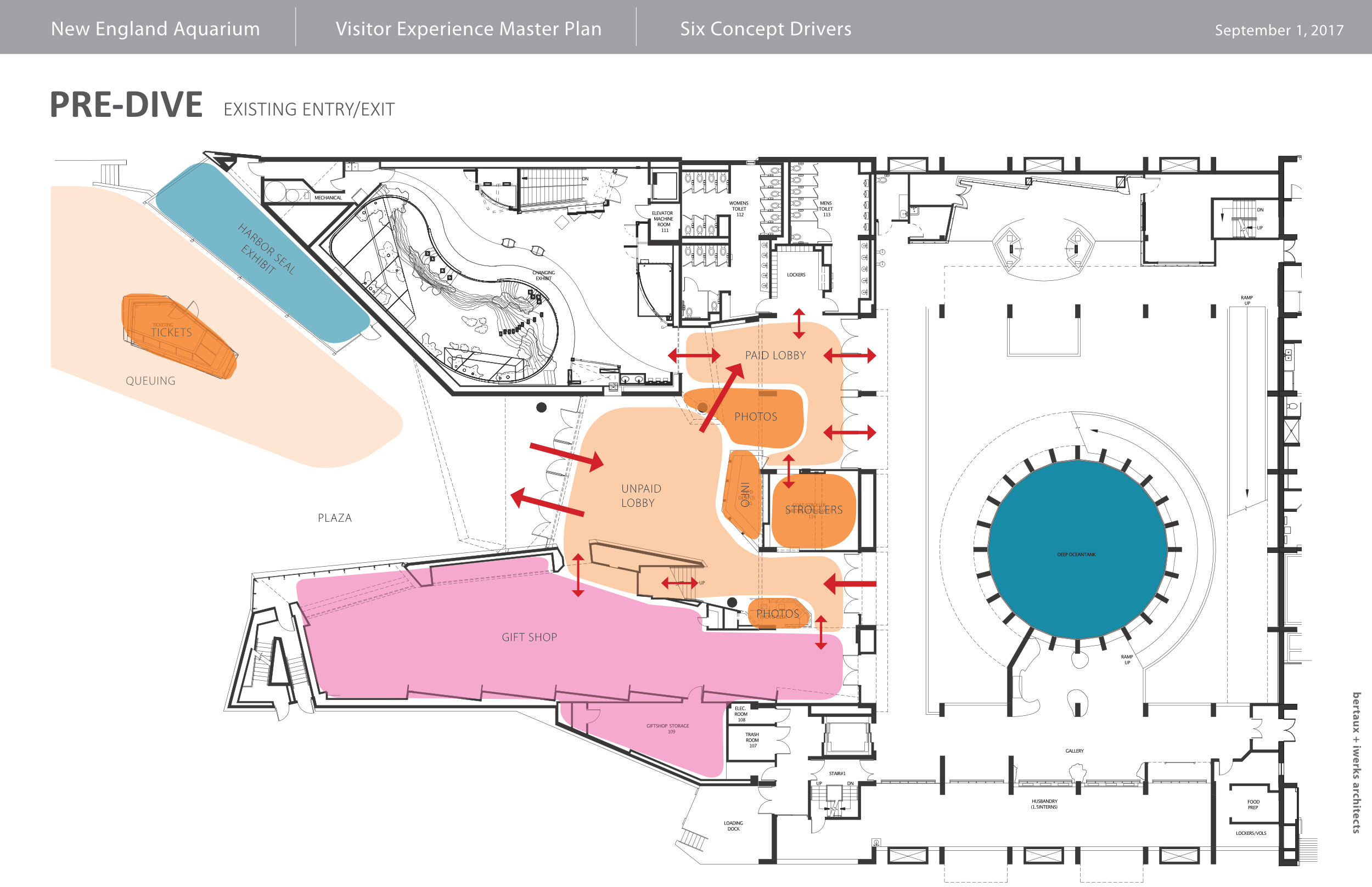Click the Visitor Experience Master Plan header
Image resolution: width=1372 pixels, height=887 pixels.
[x=469, y=29]
